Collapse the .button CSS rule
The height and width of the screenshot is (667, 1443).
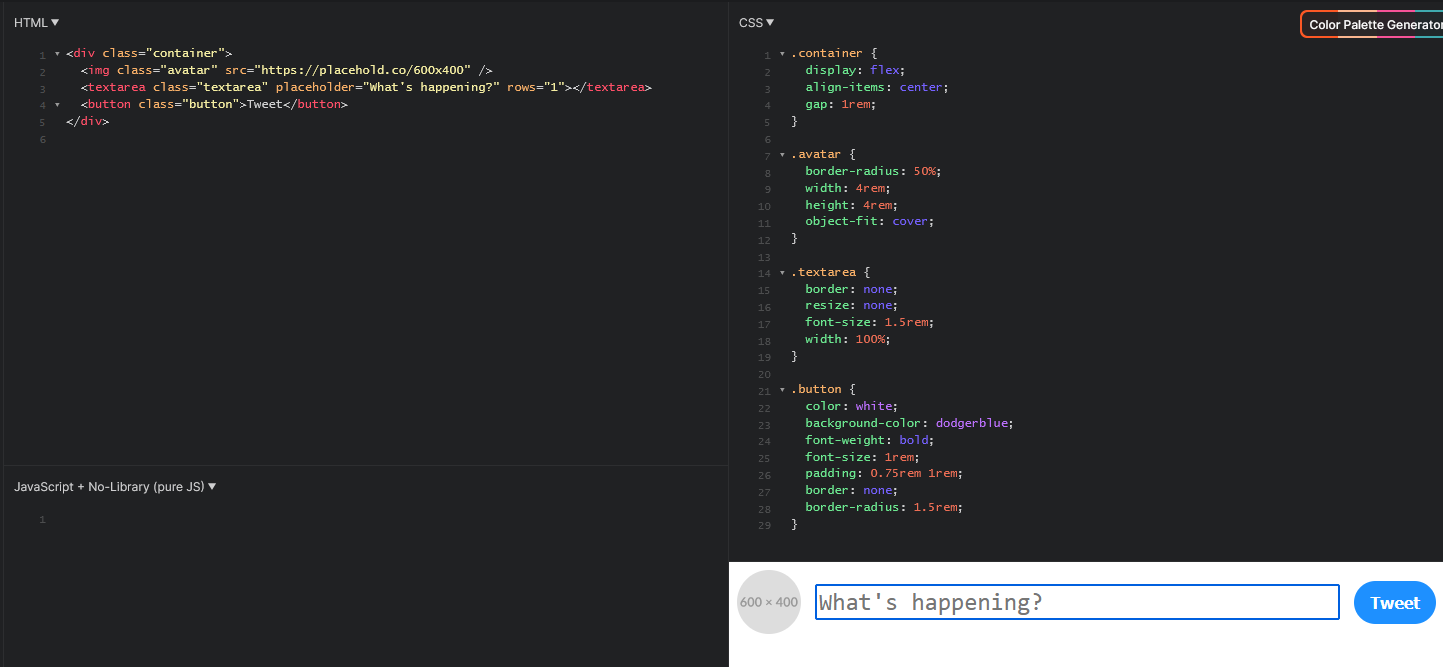(782, 390)
